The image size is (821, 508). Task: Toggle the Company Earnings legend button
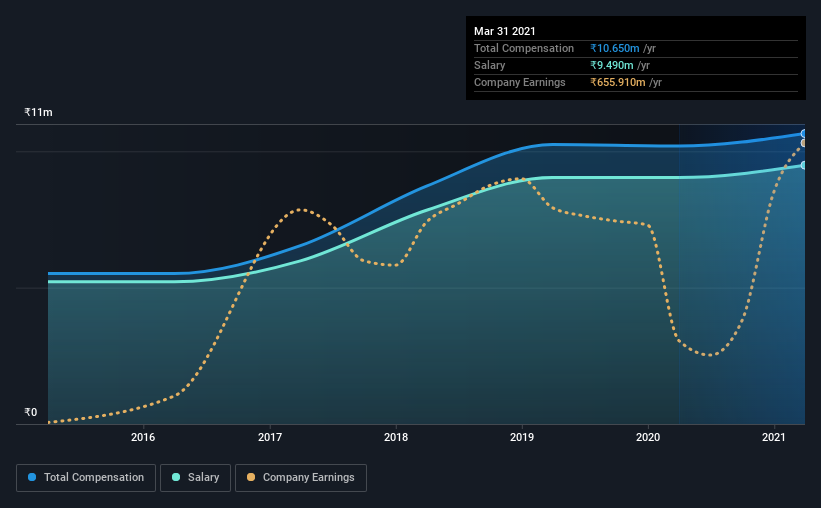[301, 478]
